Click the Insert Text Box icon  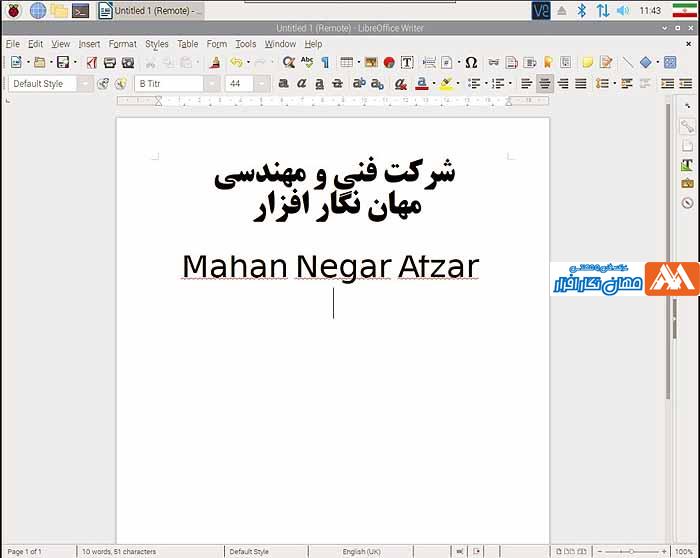[407, 62]
